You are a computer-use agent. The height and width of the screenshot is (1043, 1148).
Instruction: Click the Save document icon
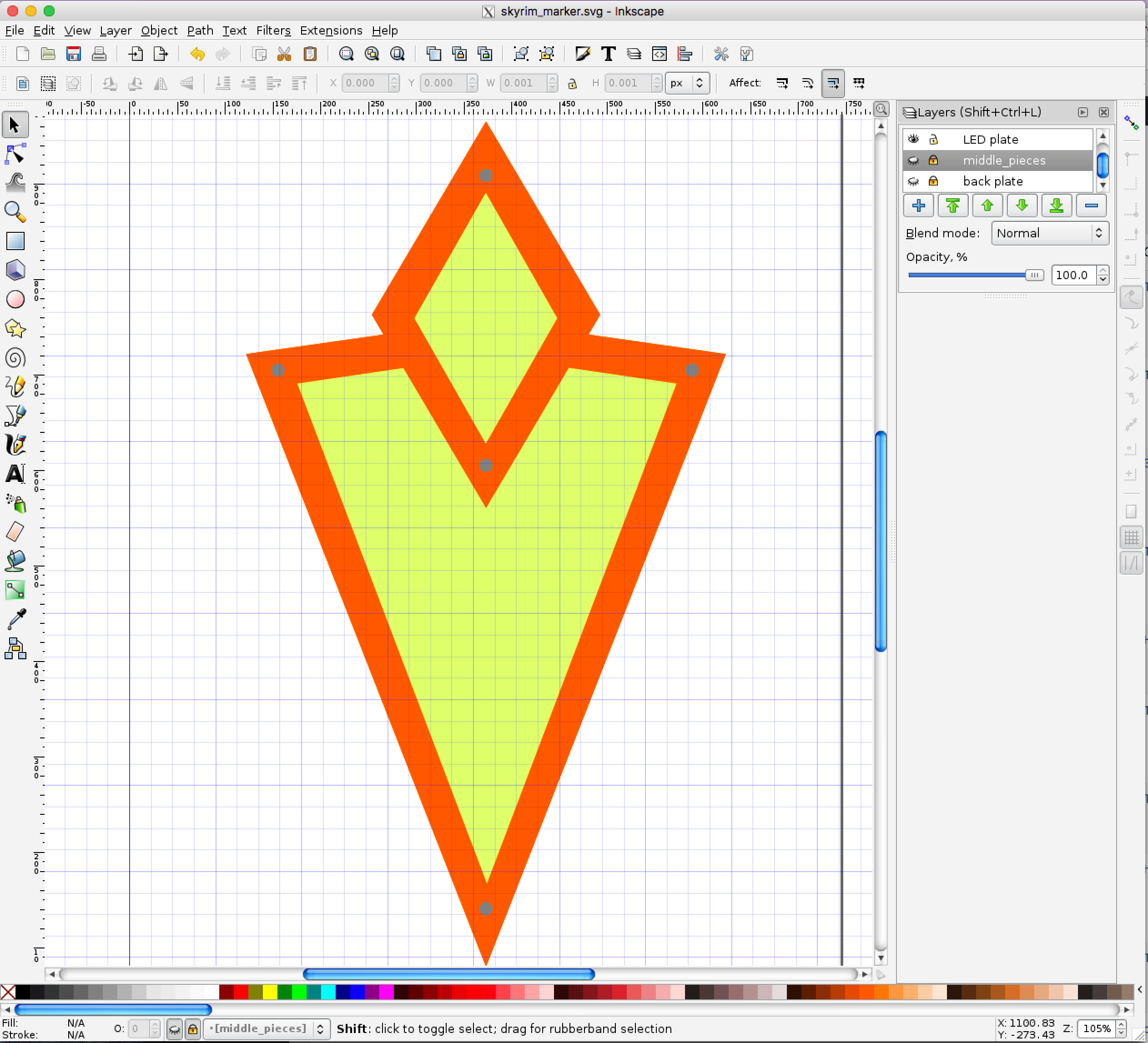74,54
